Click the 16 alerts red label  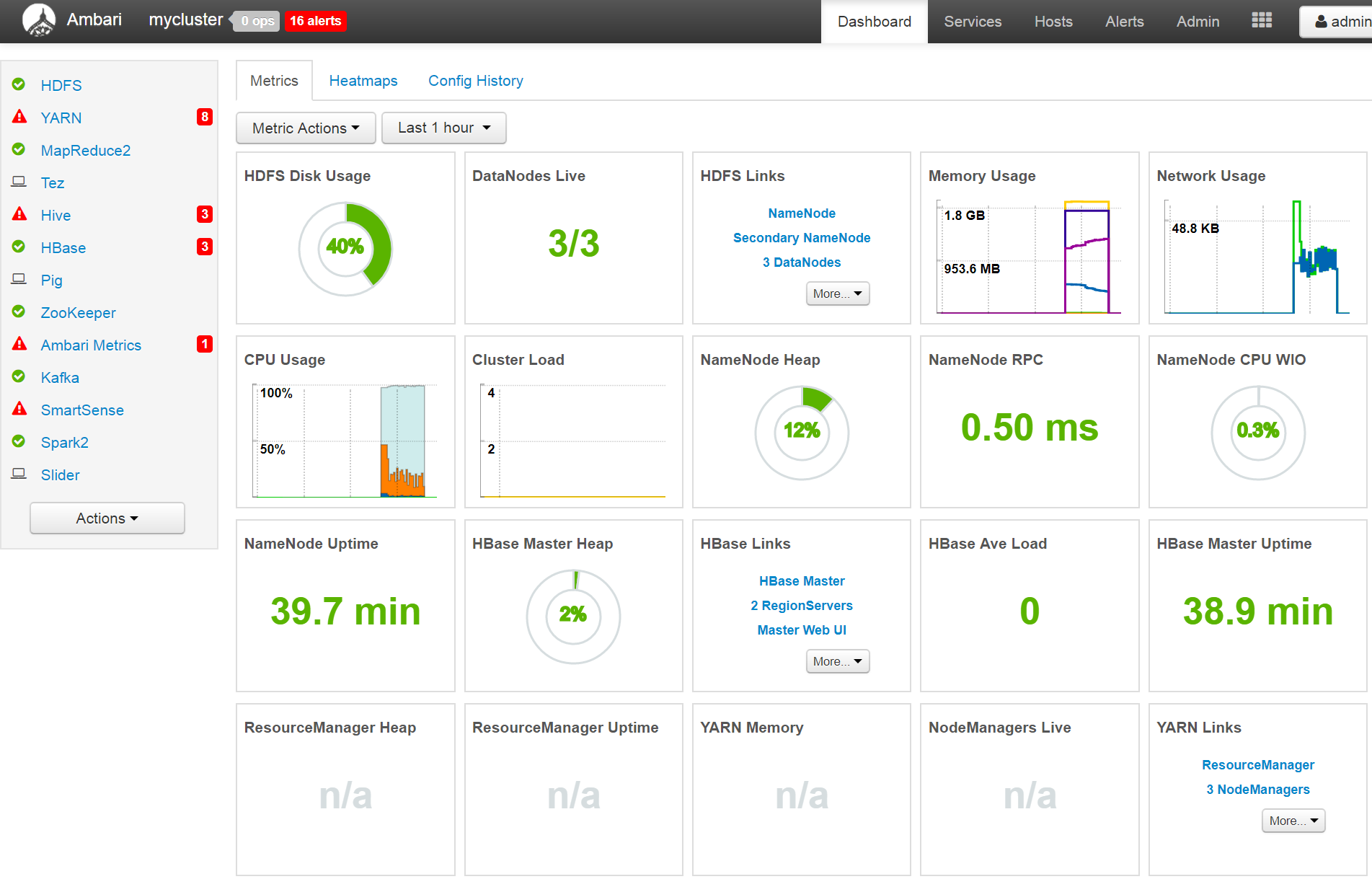tap(316, 21)
